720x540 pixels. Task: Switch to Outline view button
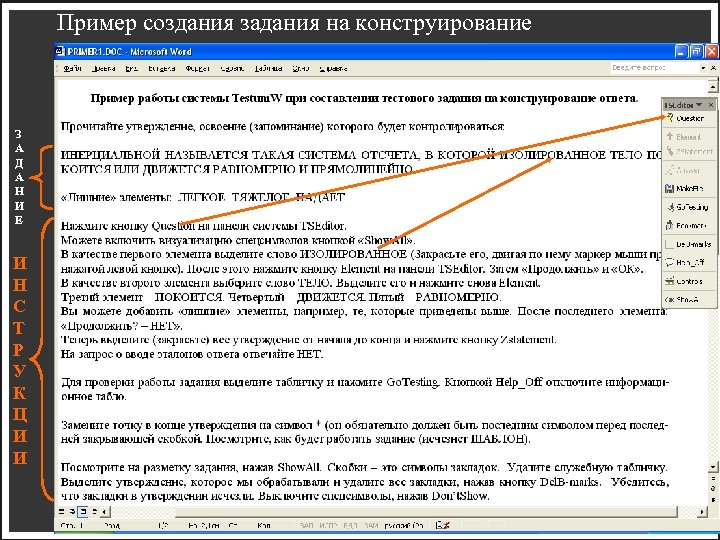(94, 511)
